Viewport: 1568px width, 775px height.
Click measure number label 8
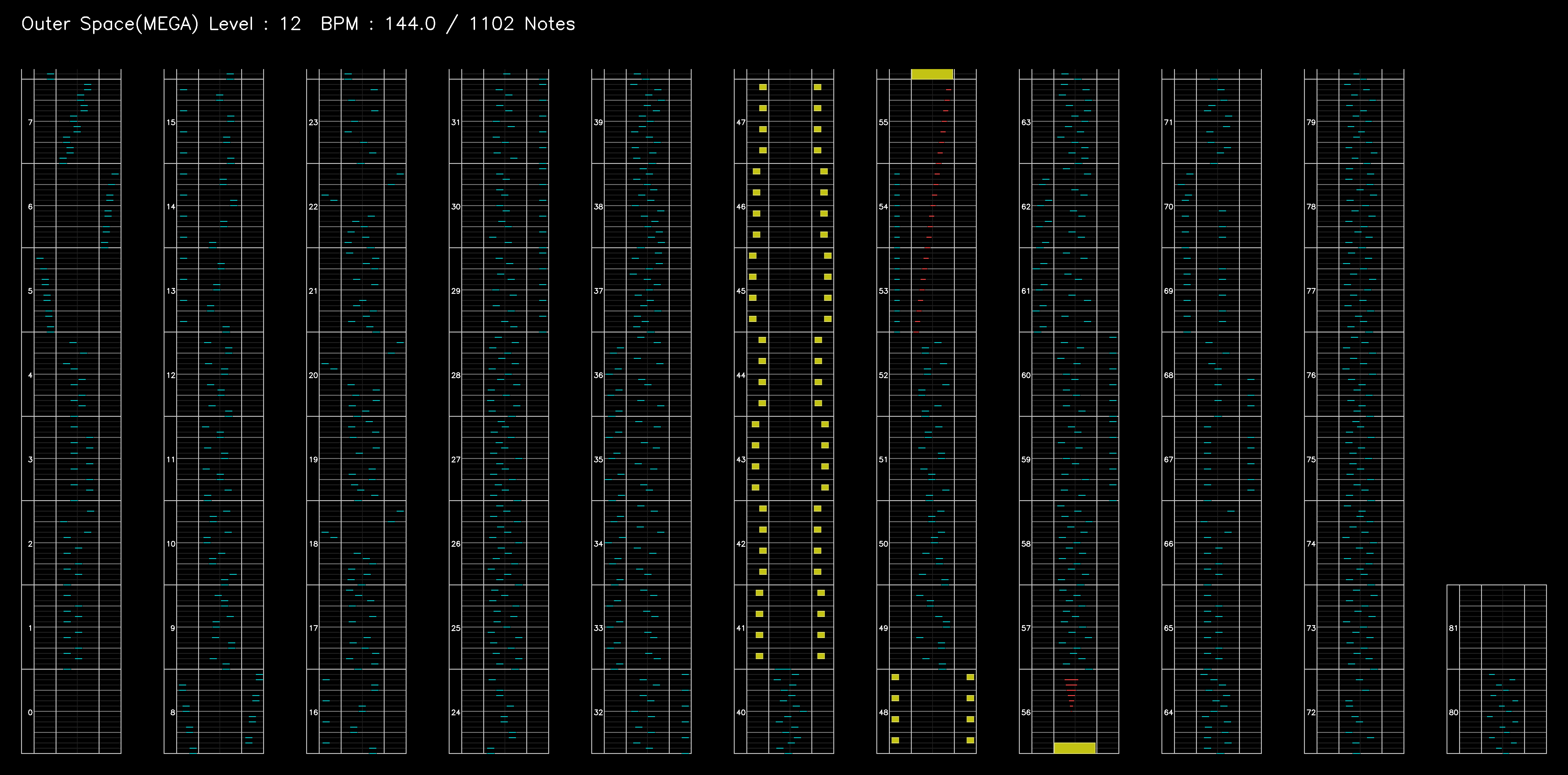pos(173,712)
